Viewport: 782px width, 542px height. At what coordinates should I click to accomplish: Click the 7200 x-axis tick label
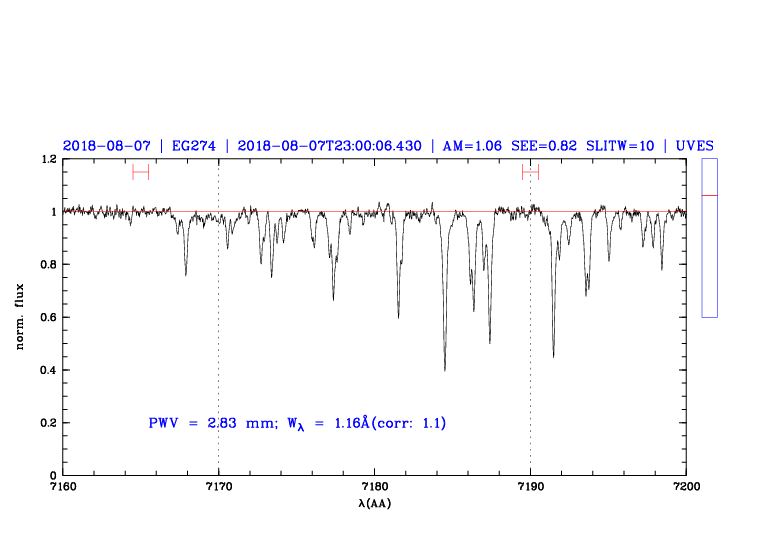pos(686,487)
